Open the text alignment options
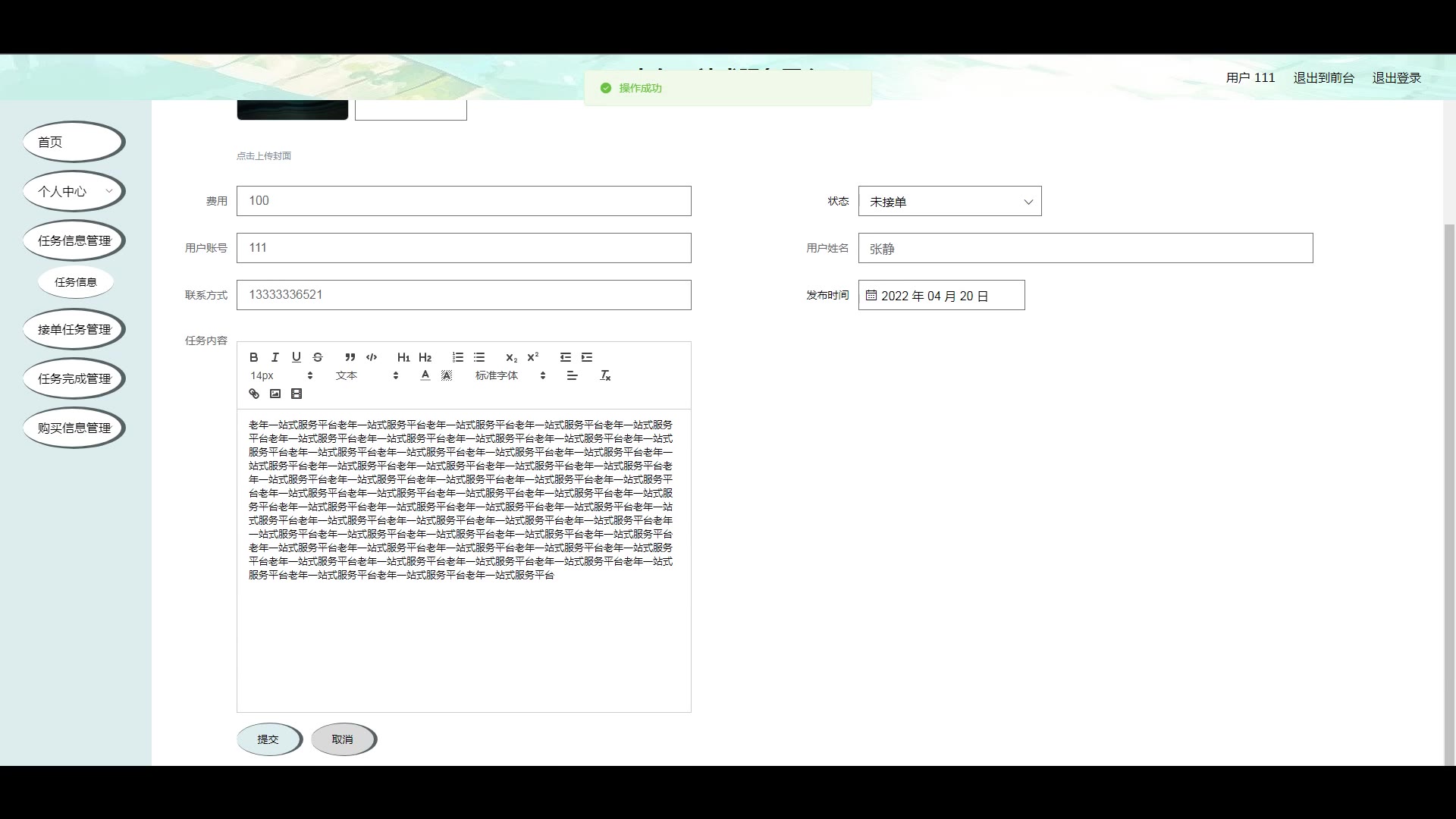The image size is (1456, 819). tap(573, 375)
